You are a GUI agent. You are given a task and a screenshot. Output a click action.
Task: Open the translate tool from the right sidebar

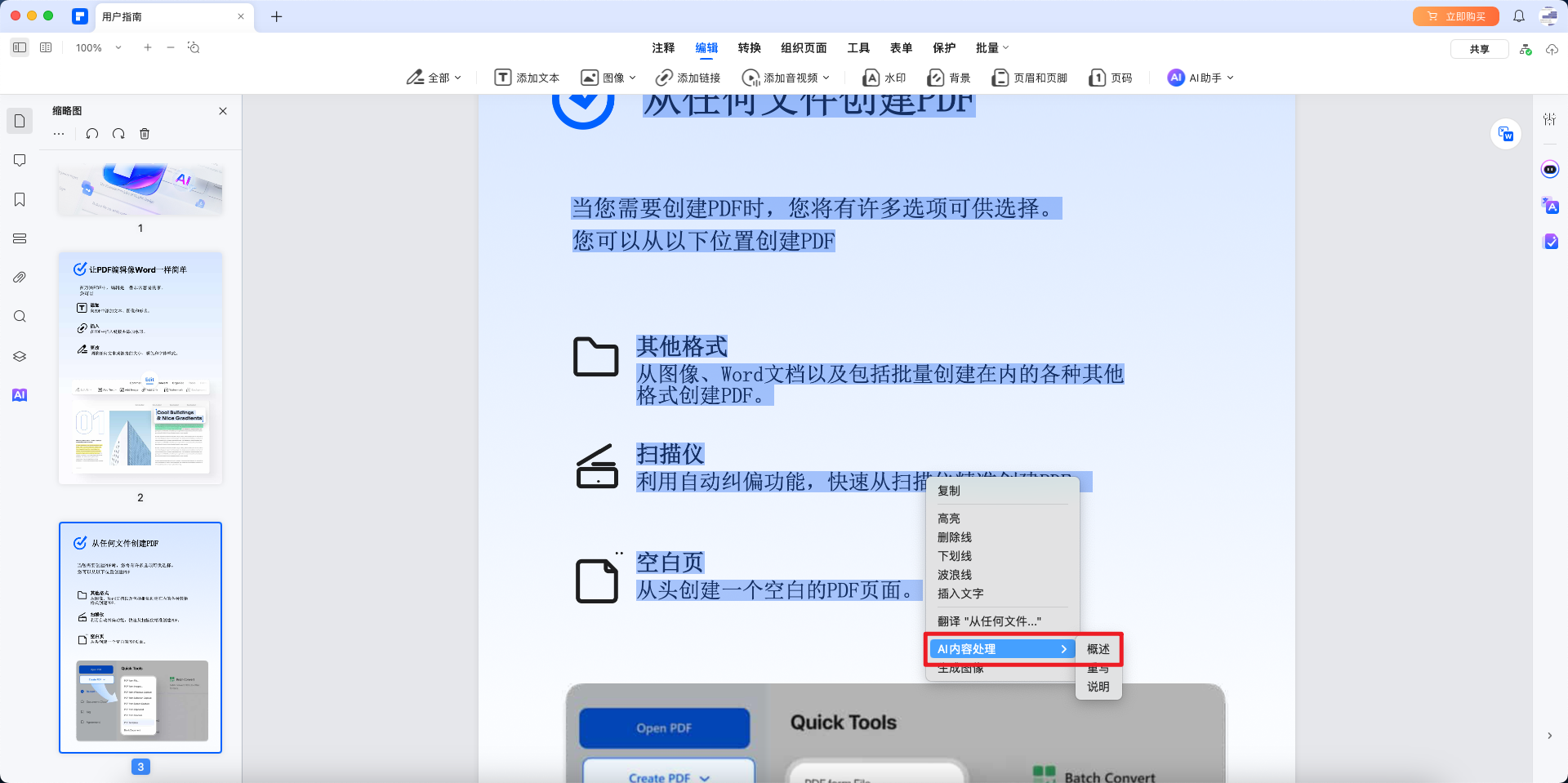1550,207
